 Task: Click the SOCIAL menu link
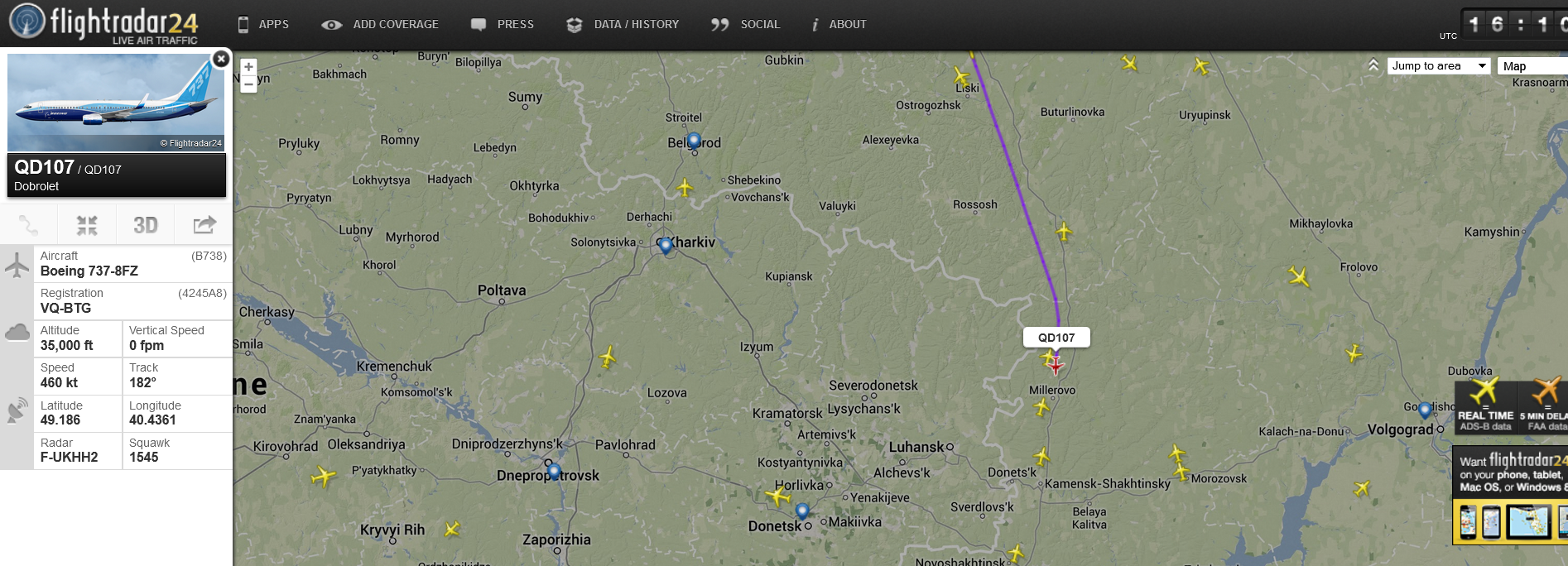click(745, 24)
